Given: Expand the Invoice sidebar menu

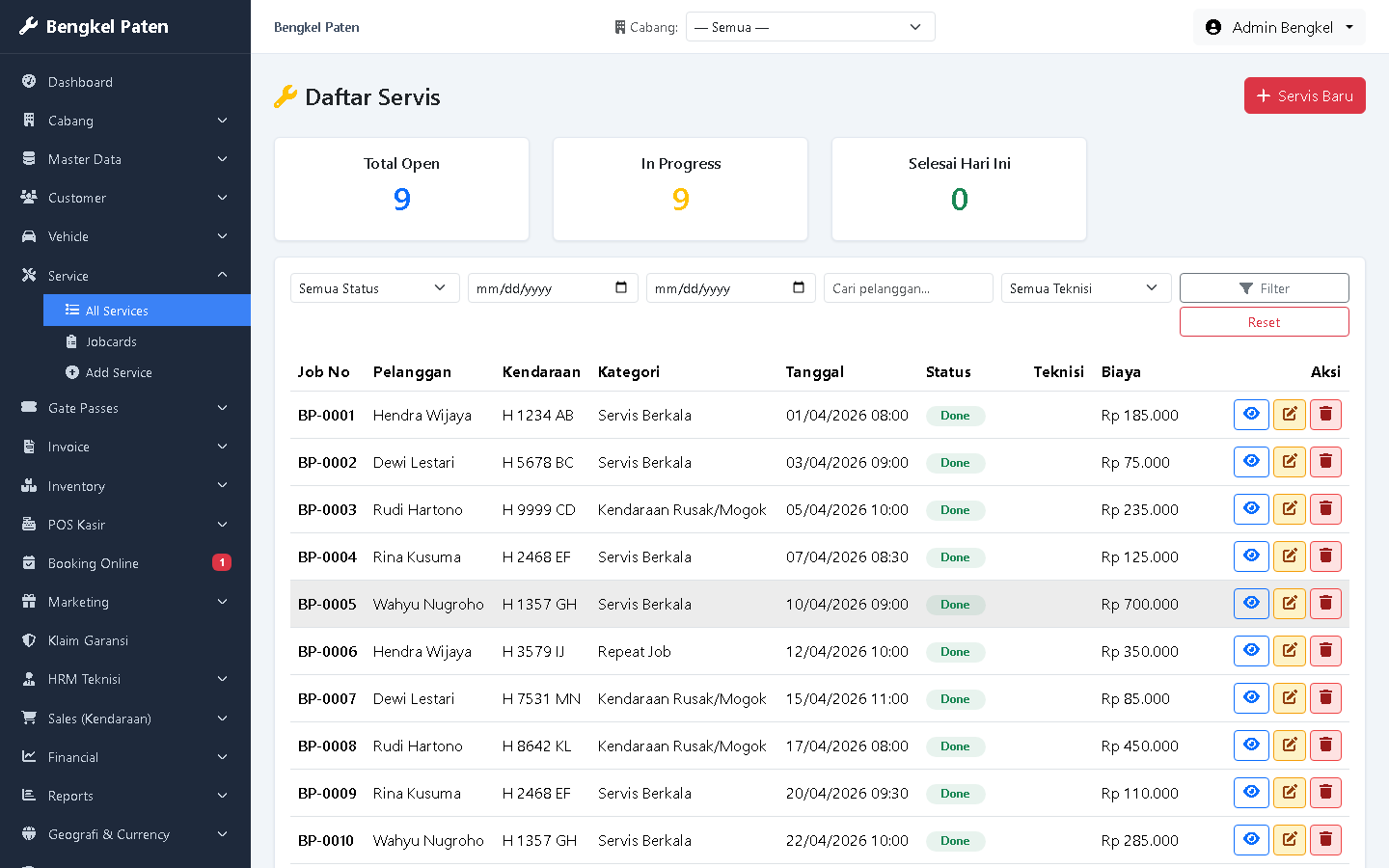Looking at the screenshot, I should tap(125, 447).
